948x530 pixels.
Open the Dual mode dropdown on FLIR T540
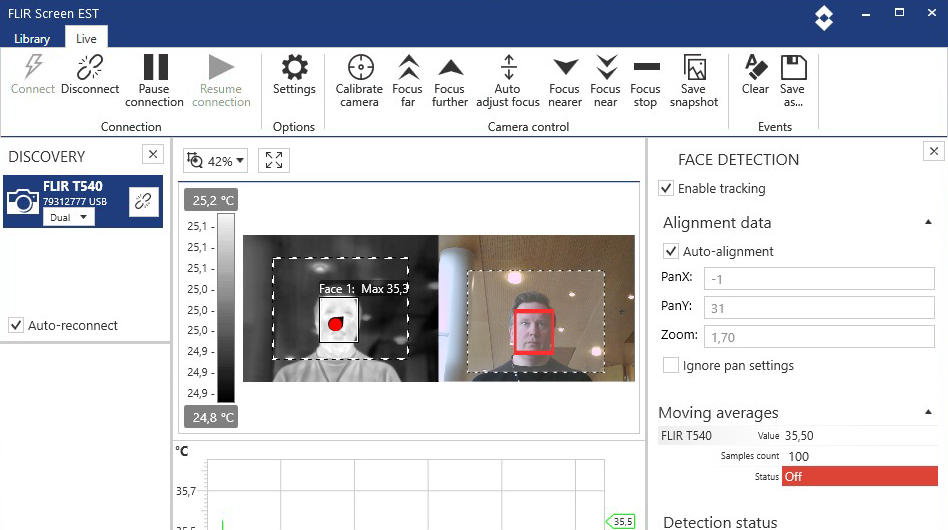(69, 217)
